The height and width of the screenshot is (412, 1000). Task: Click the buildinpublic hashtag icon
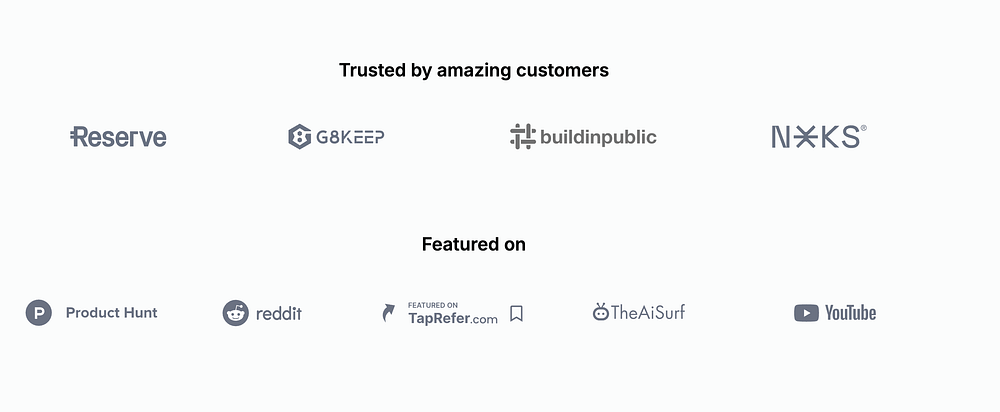click(x=522, y=137)
